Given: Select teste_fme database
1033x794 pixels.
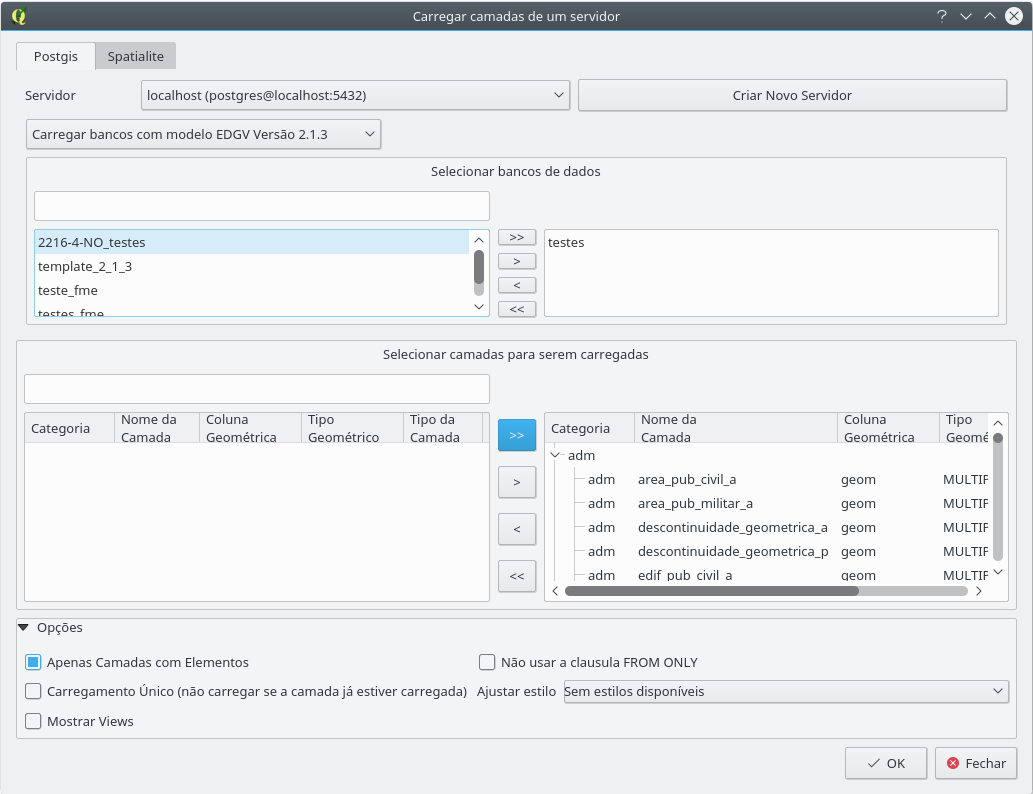Looking at the screenshot, I should [x=252, y=291].
